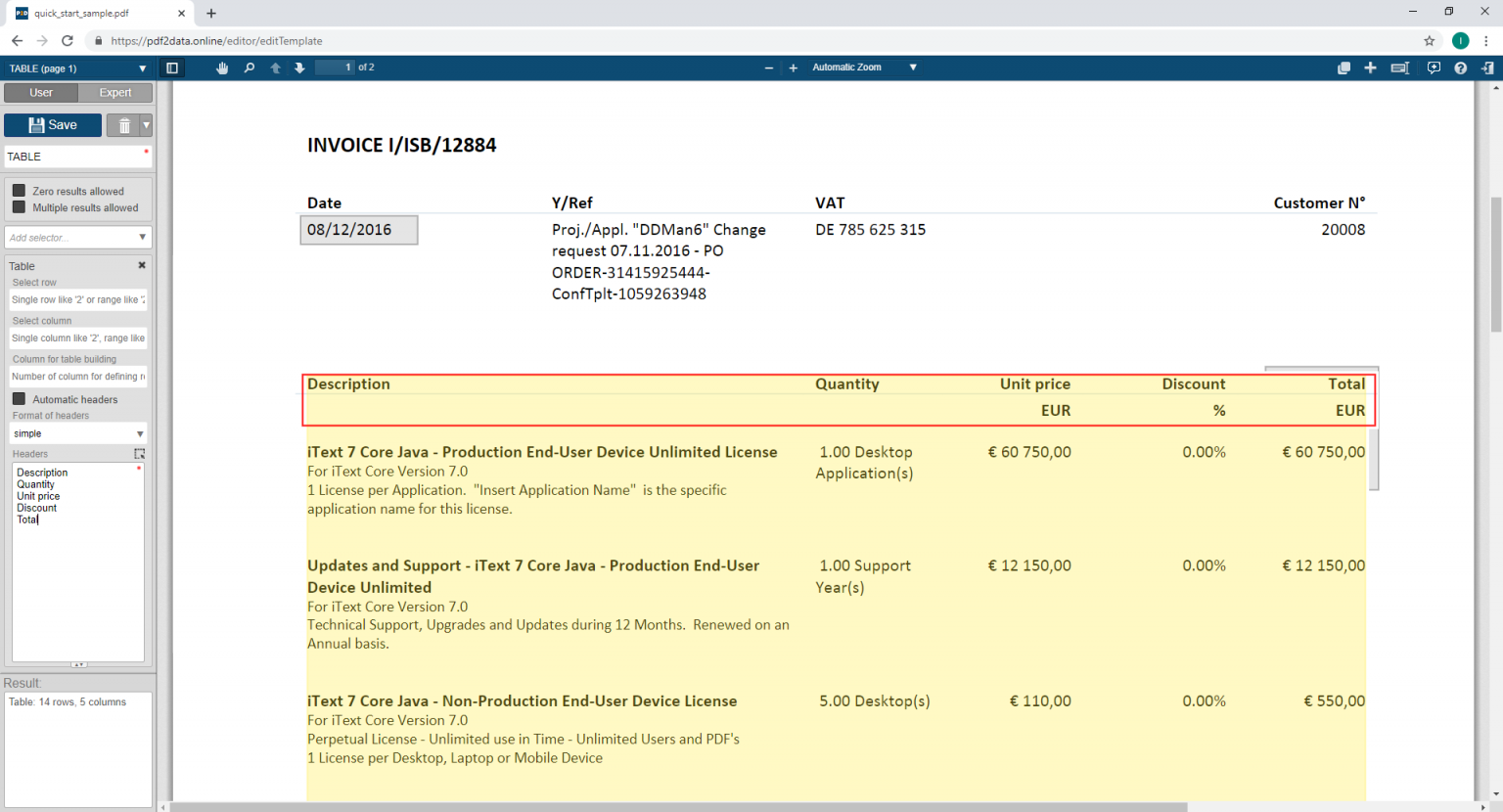
Task: Go to next page arrow
Action: click(299, 68)
